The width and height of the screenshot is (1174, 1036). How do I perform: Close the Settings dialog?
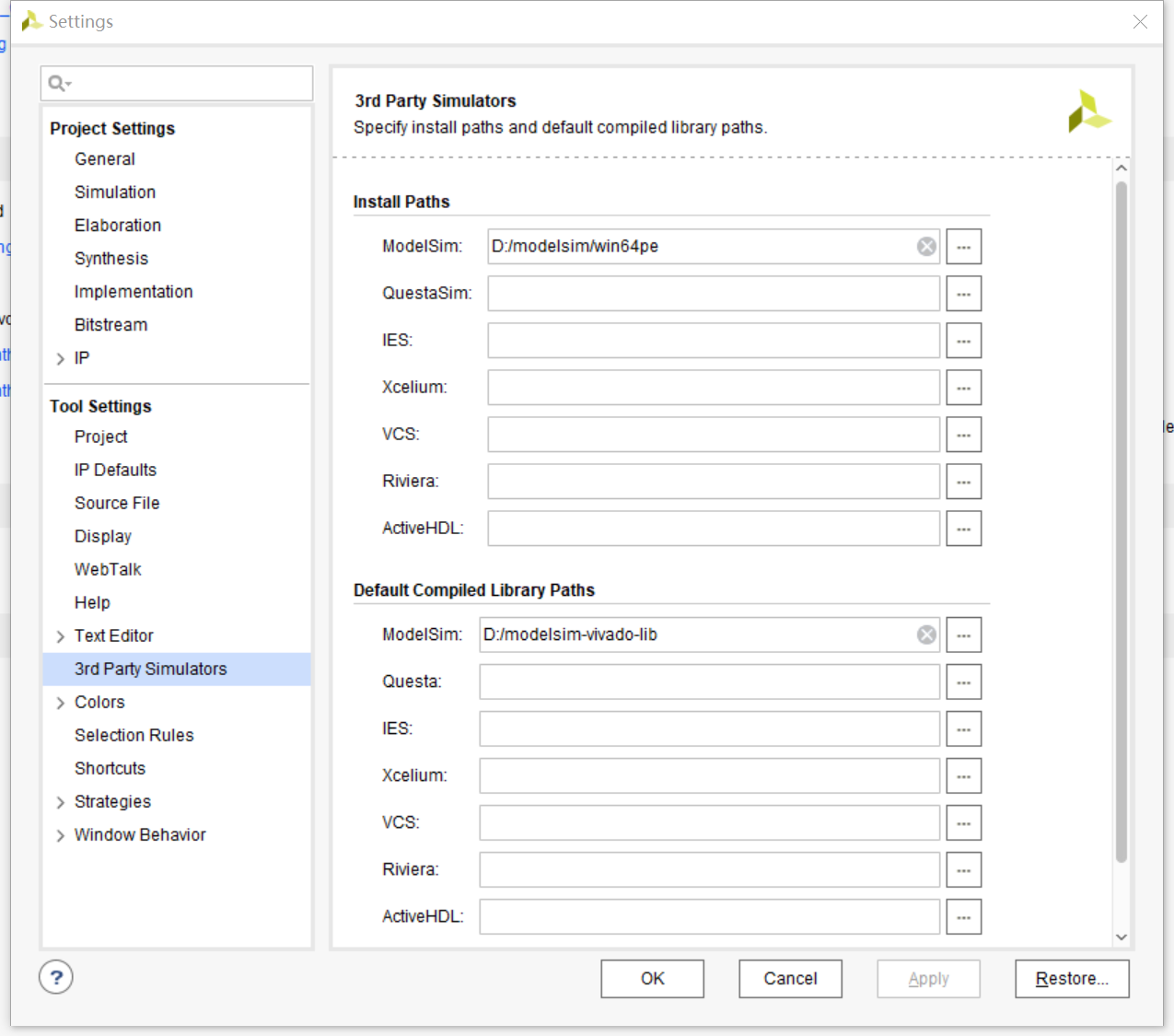coord(1140,21)
